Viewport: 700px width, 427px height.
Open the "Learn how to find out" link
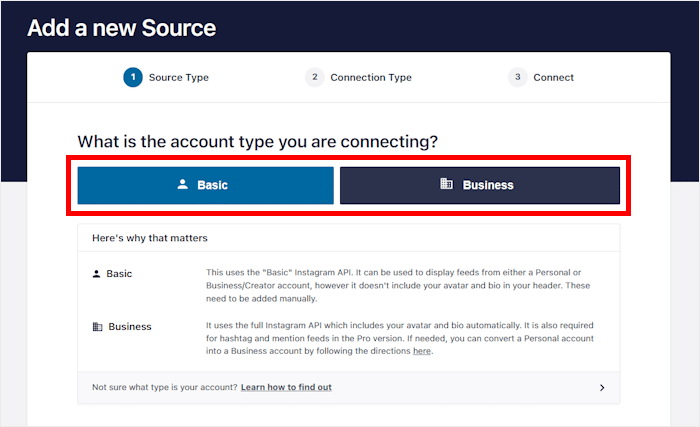[x=286, y=387]
